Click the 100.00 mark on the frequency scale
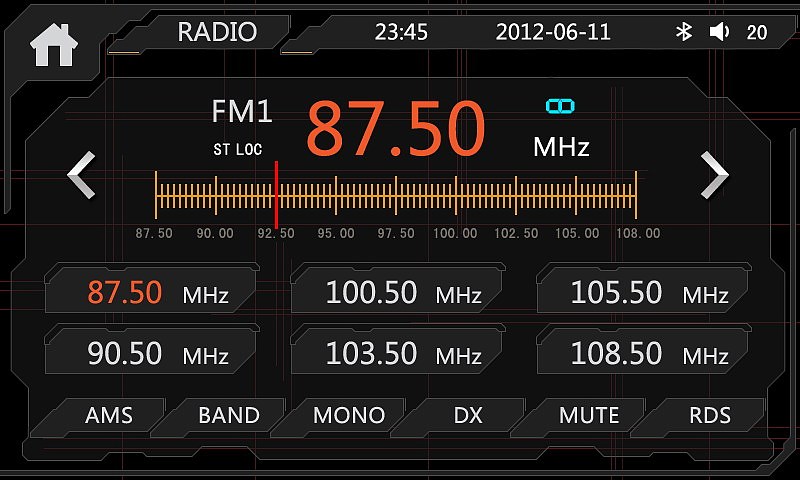Image resolution: width=800 pixels, height=480 pixels. point(456,234)
